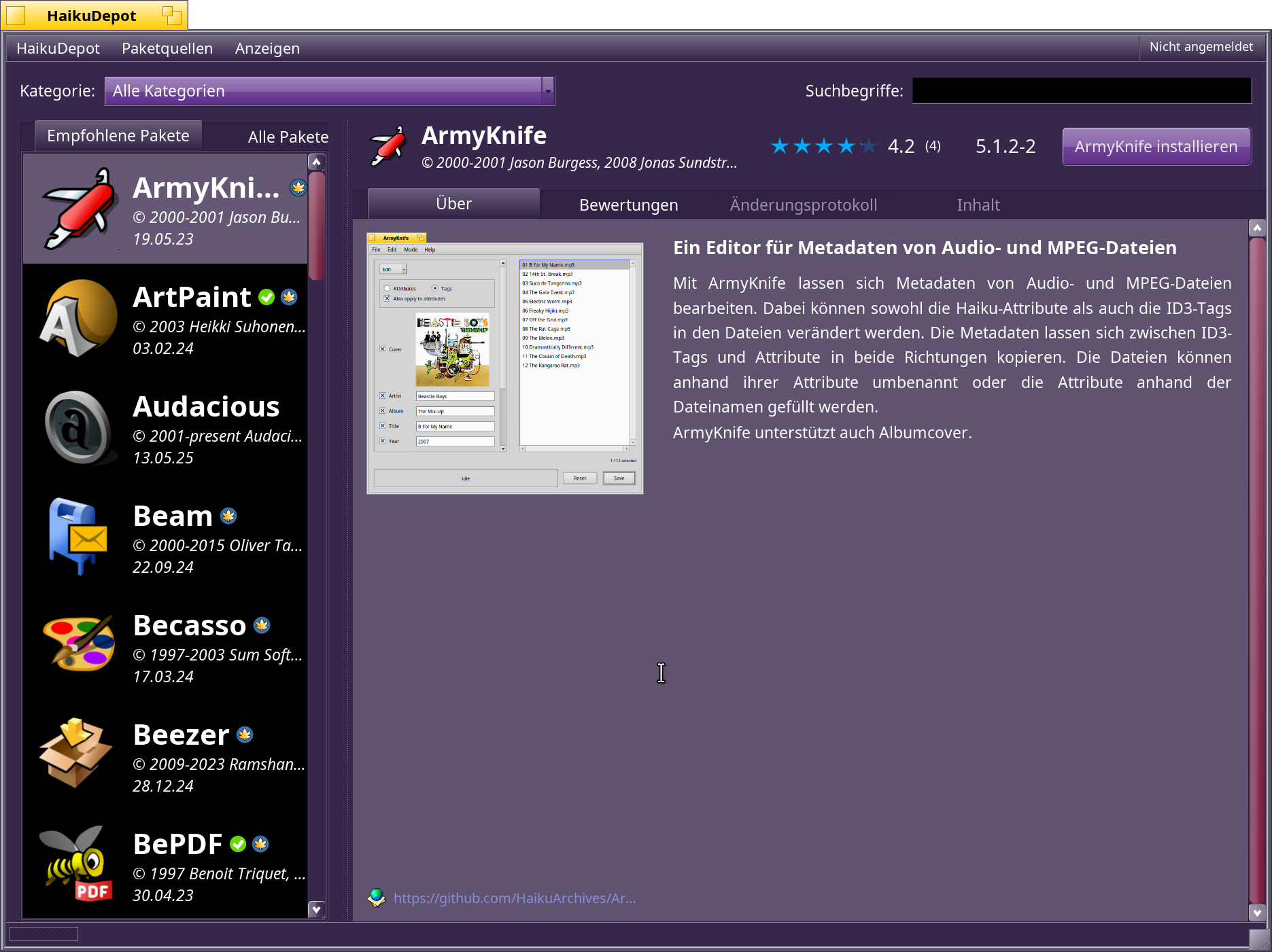Open the ArmyKnife screenshot thumbnail
This screenshot has width=1272, height=952.
505,364
